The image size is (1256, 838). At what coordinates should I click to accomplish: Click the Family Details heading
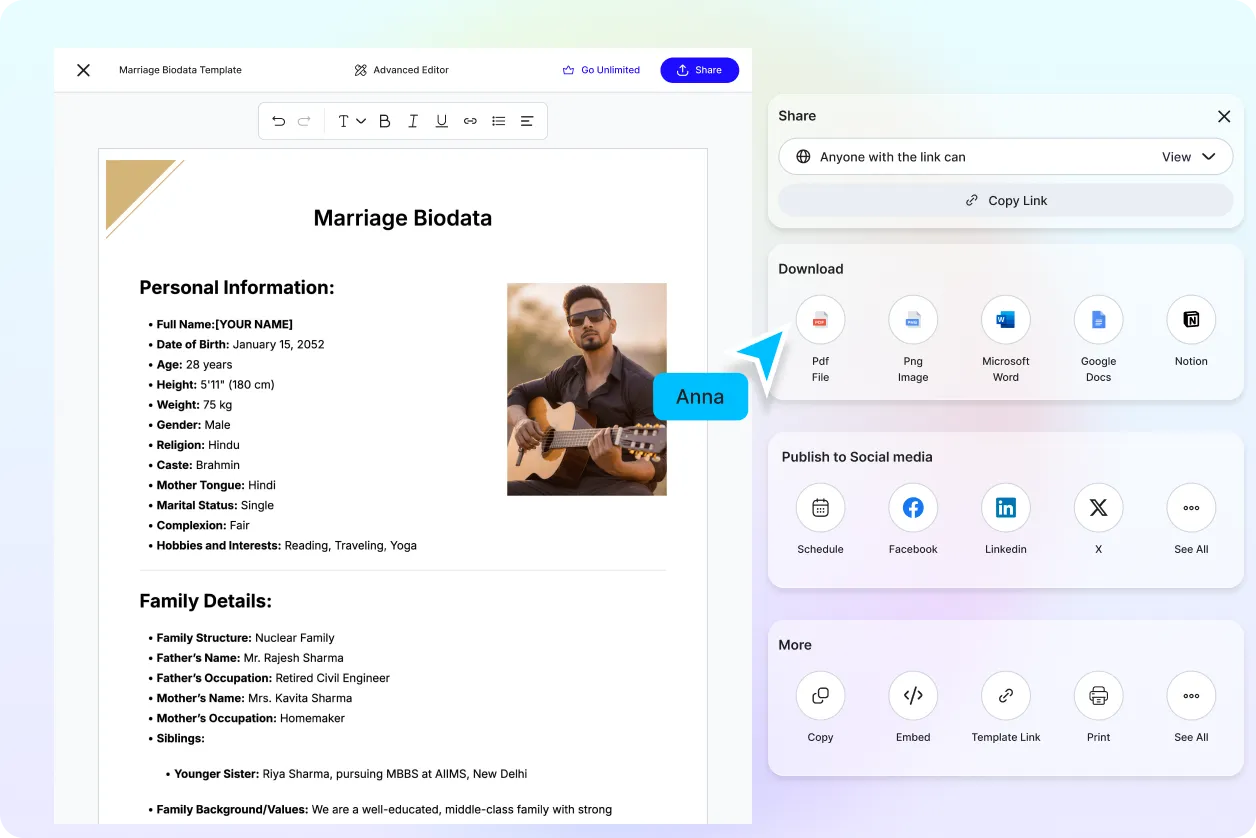click(206, 601)
